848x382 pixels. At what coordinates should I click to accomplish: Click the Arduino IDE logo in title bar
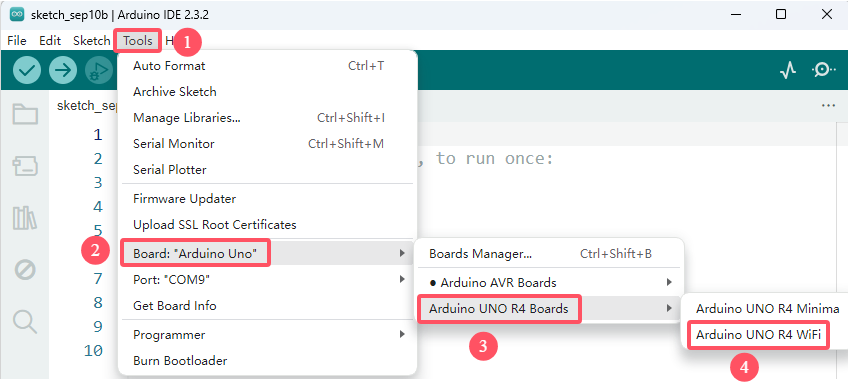click(x=17, y=15)
